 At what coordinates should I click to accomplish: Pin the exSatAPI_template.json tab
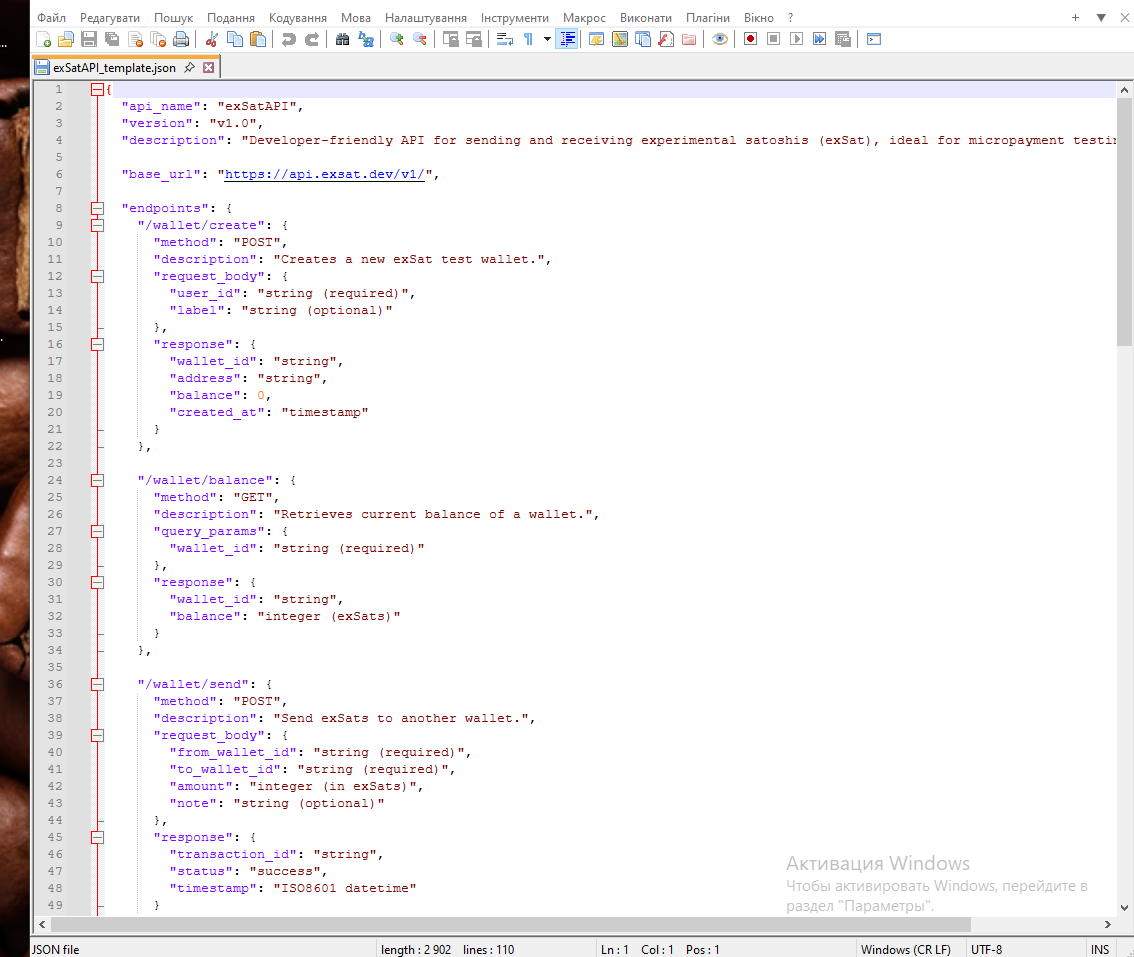[x=189, y=67]
